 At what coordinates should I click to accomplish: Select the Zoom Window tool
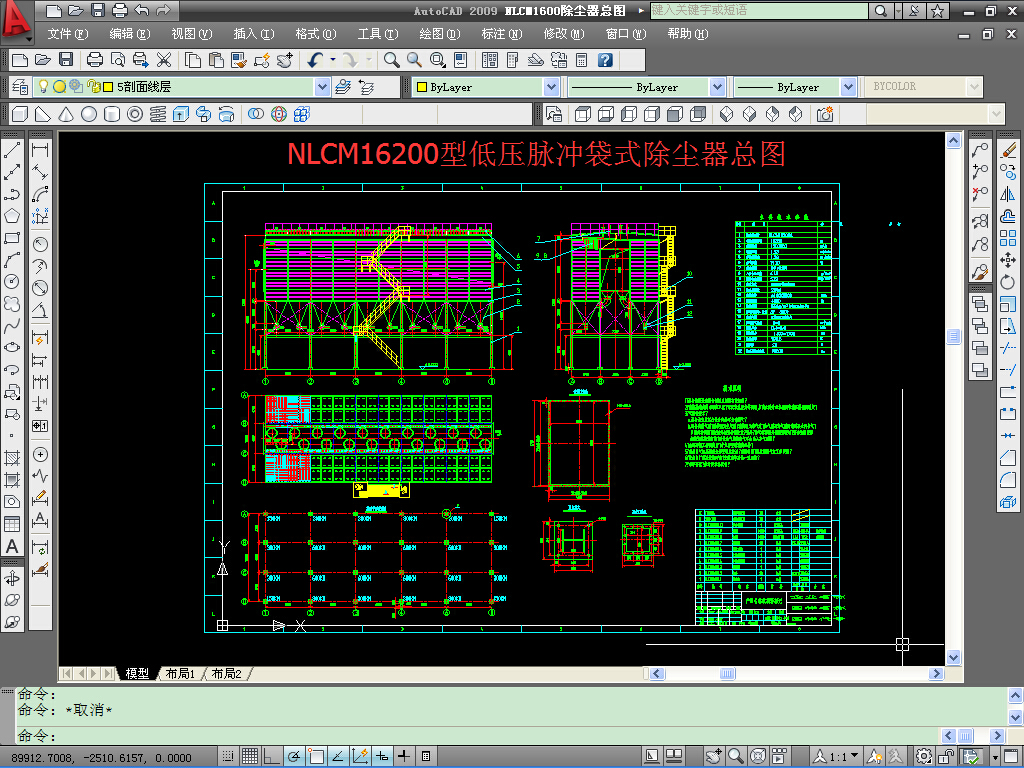pos(437,60)
